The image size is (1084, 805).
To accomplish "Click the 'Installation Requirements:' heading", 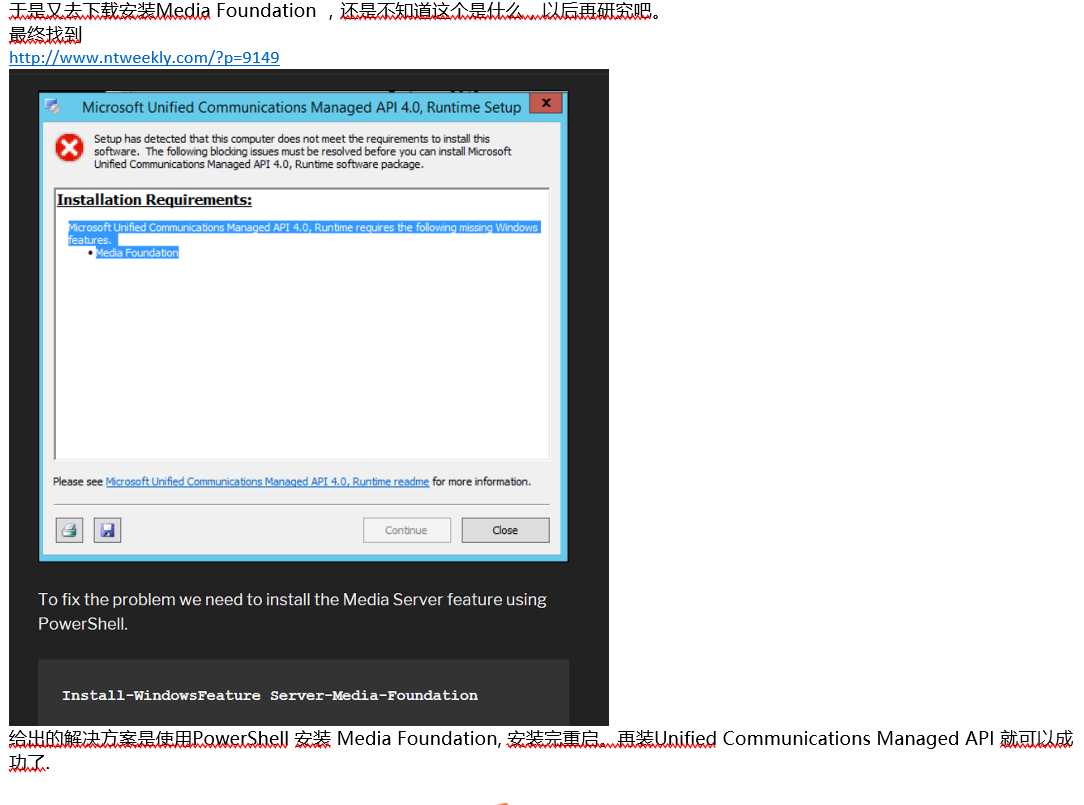I will click(x=154, y=200).
